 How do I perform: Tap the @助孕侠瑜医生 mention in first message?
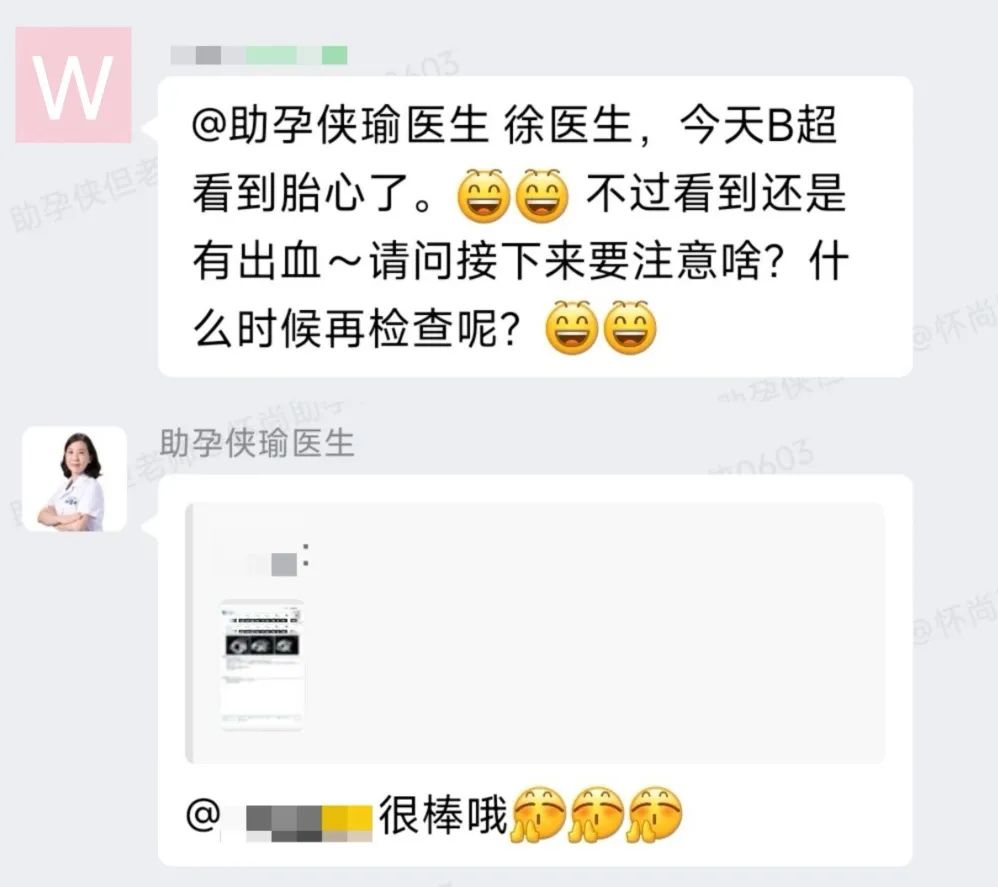340,124
